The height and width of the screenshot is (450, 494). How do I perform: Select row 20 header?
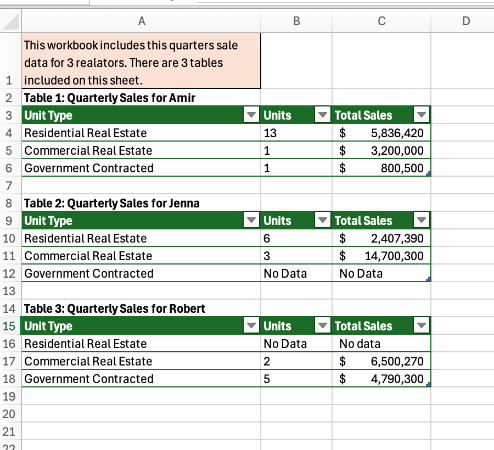coord(11,414)
